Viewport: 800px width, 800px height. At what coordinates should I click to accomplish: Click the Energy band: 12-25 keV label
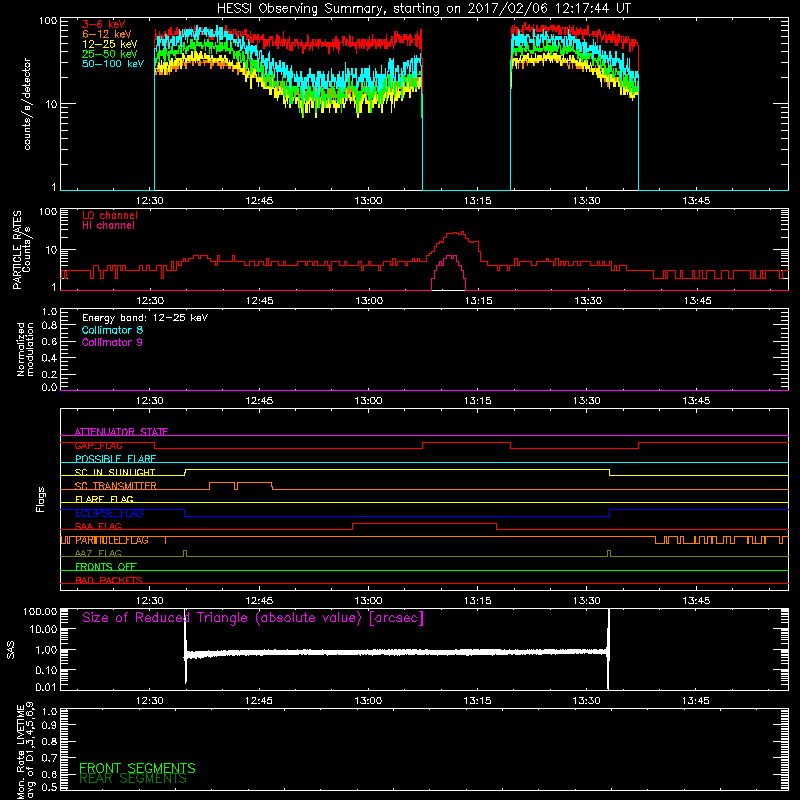point(145,318)
